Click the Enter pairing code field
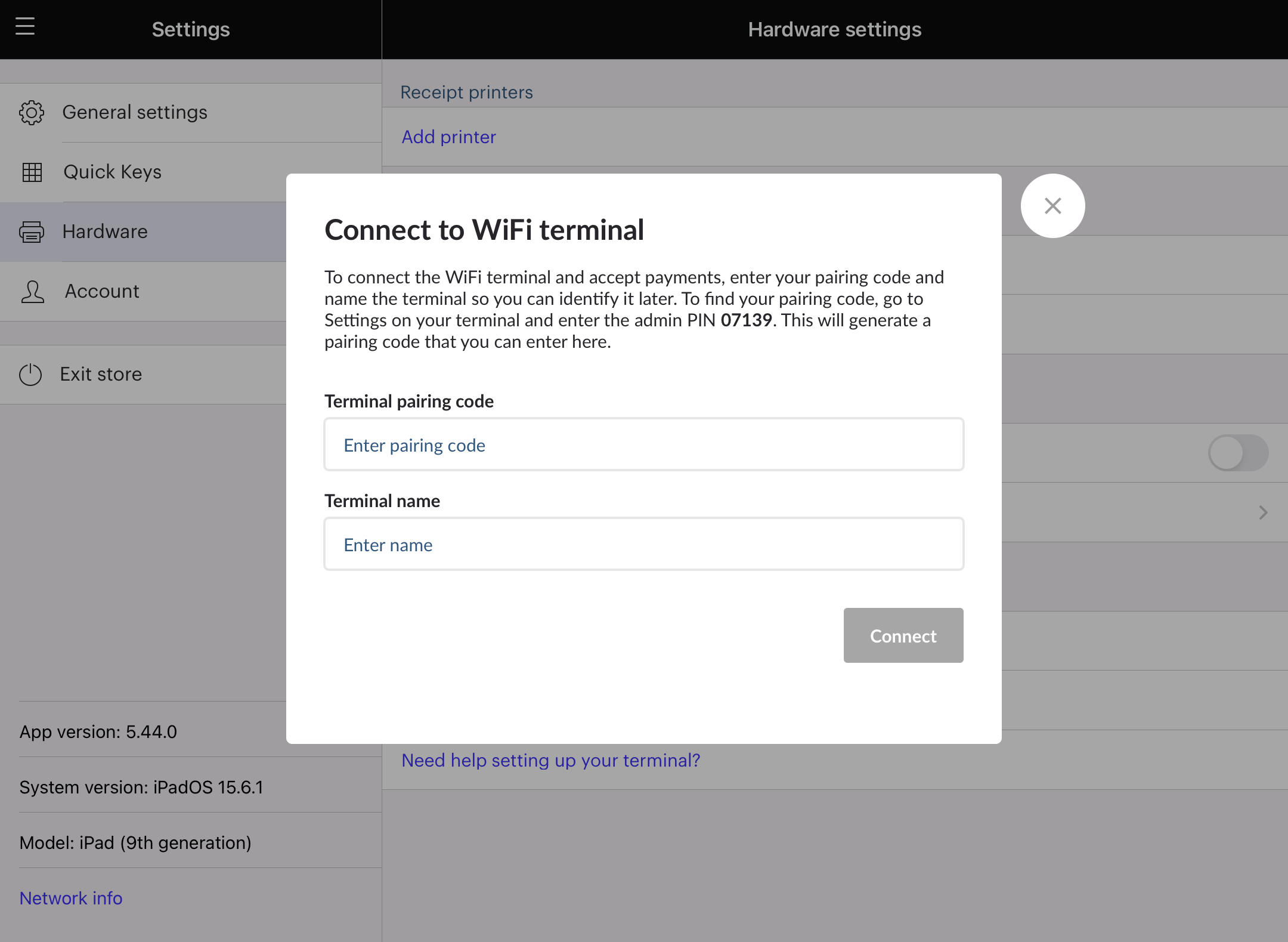This screenshot has height=942, width=1288. (643, 444)
